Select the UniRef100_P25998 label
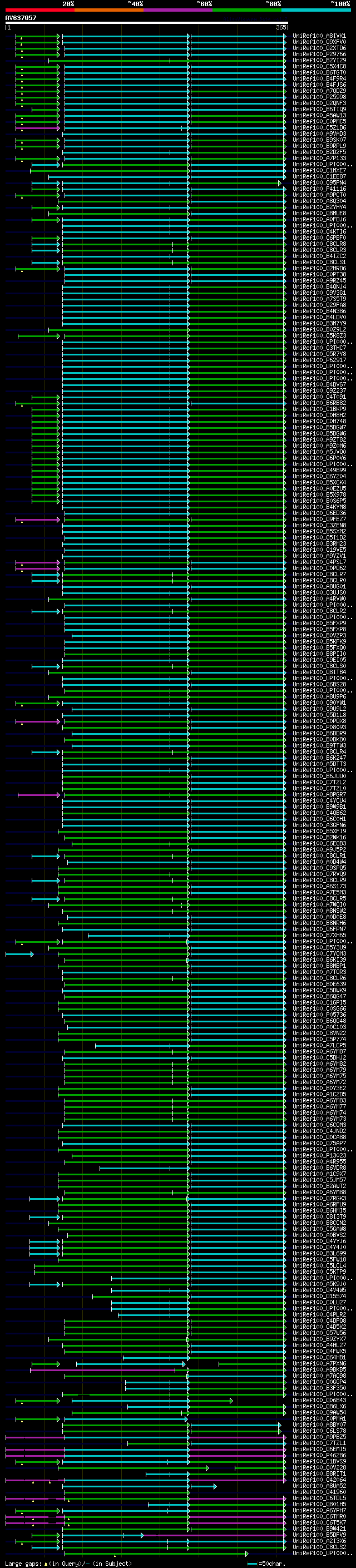Screen dimensions: 356x1568 tap(319, 97)
